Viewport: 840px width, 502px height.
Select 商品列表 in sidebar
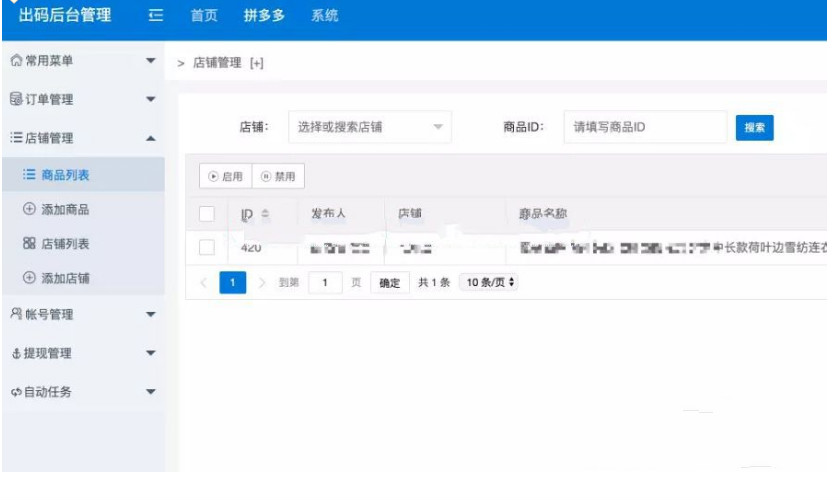click(x=64, y=176)
